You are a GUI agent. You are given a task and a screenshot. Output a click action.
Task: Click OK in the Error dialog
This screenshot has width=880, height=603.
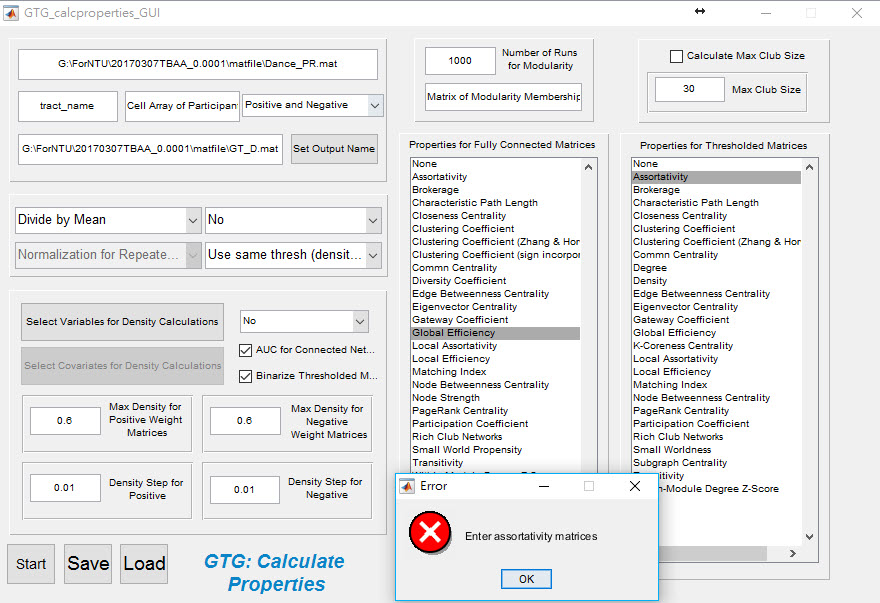(x=526, y=579)
